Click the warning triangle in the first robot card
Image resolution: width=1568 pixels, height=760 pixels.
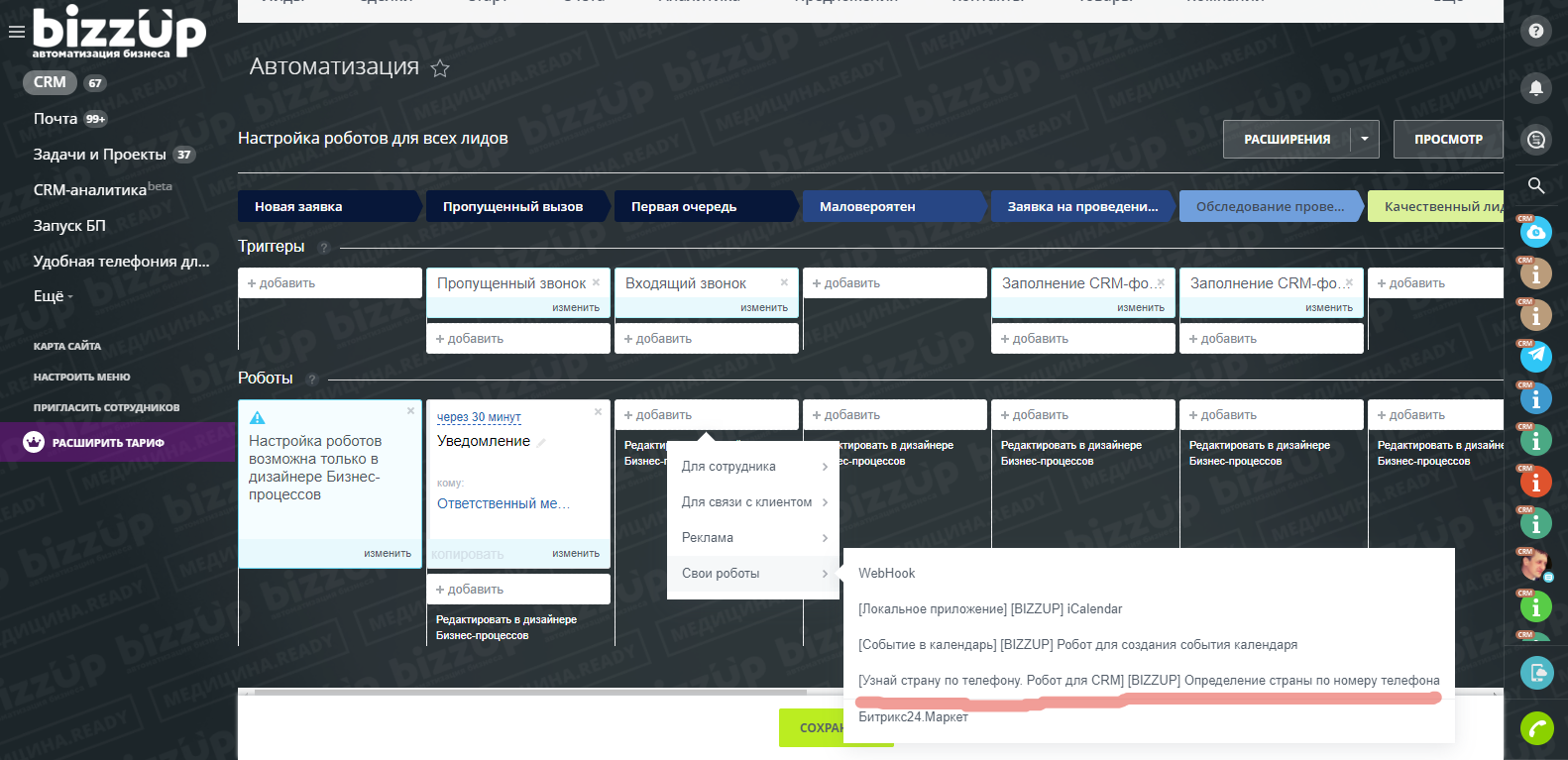[x=257, y=418]
